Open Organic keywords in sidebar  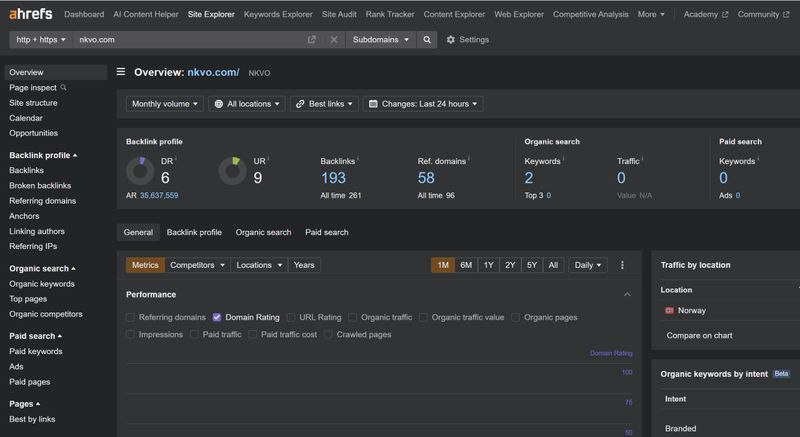pyautogui.click(x=42, y=284)
